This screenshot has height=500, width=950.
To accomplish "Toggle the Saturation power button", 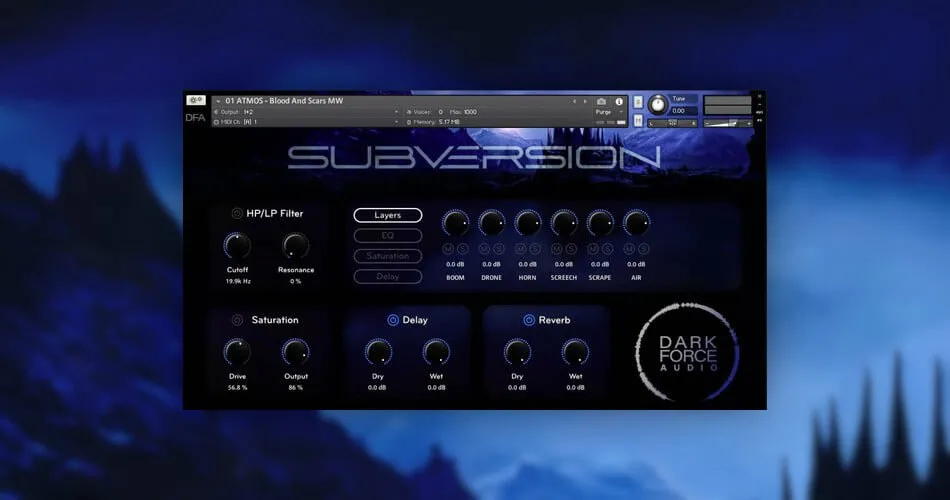I will point(237,320).
